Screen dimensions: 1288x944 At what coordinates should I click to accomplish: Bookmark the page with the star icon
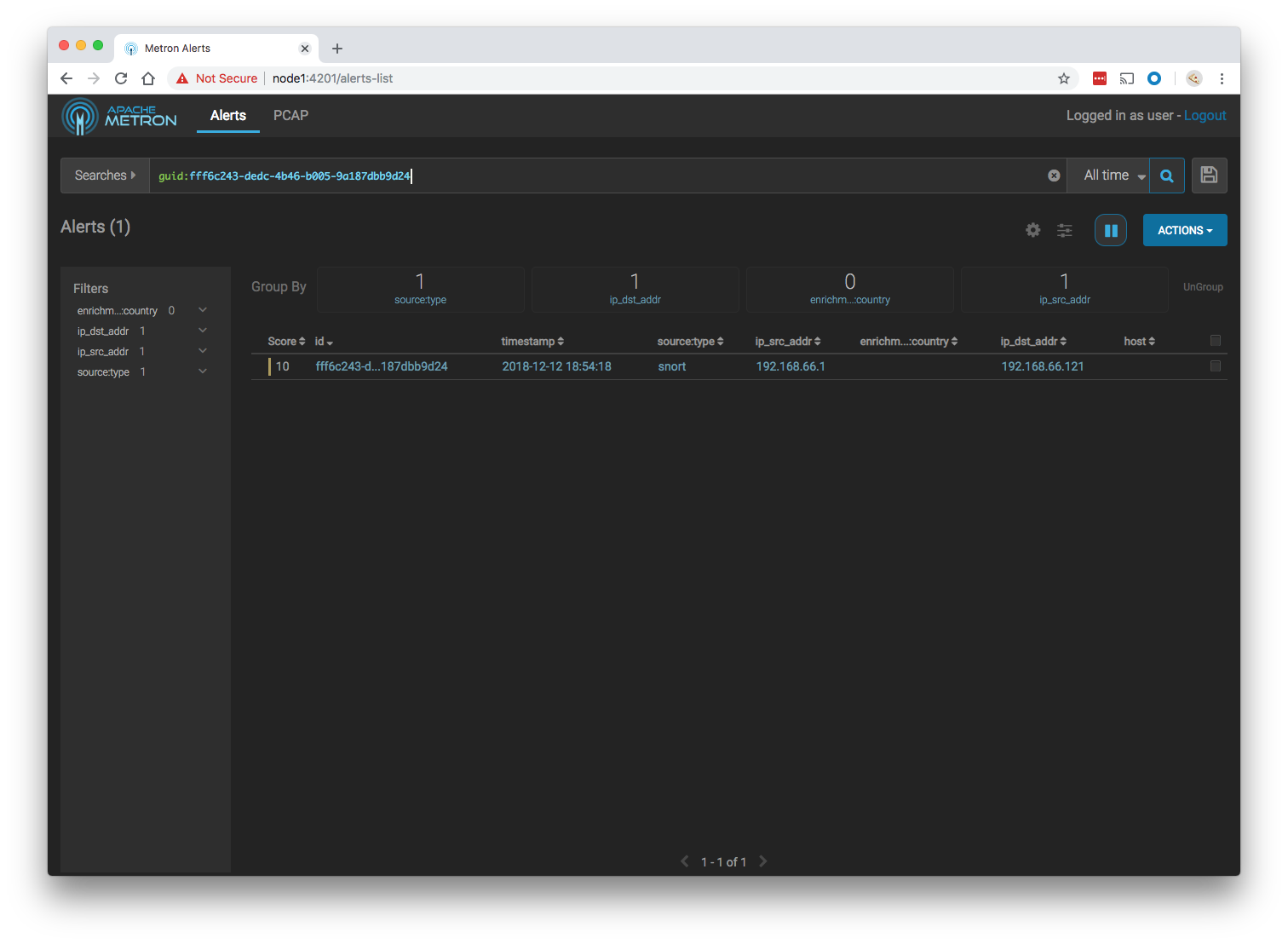[1063, 78]
